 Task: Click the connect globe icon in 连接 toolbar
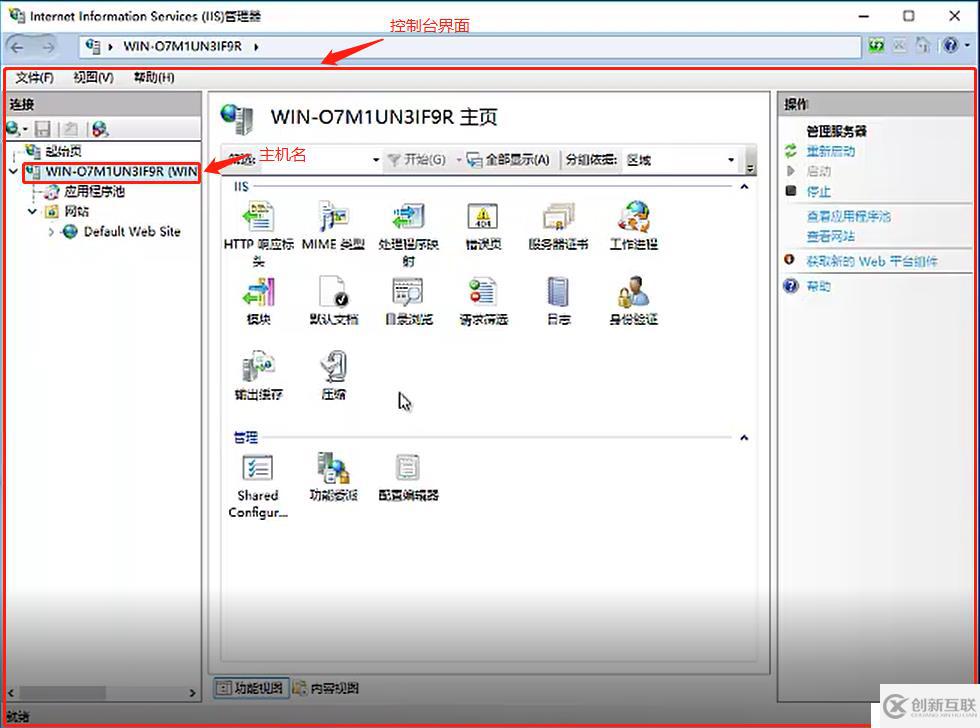[x=12, y=129]
